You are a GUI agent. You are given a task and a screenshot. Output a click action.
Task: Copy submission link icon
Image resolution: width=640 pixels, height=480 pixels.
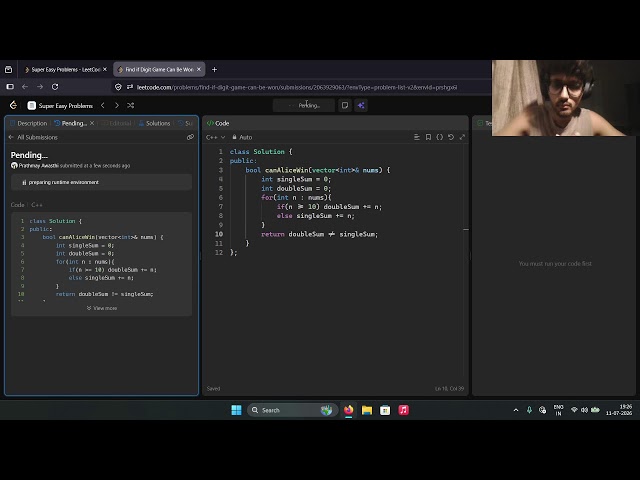click(190, 137)
